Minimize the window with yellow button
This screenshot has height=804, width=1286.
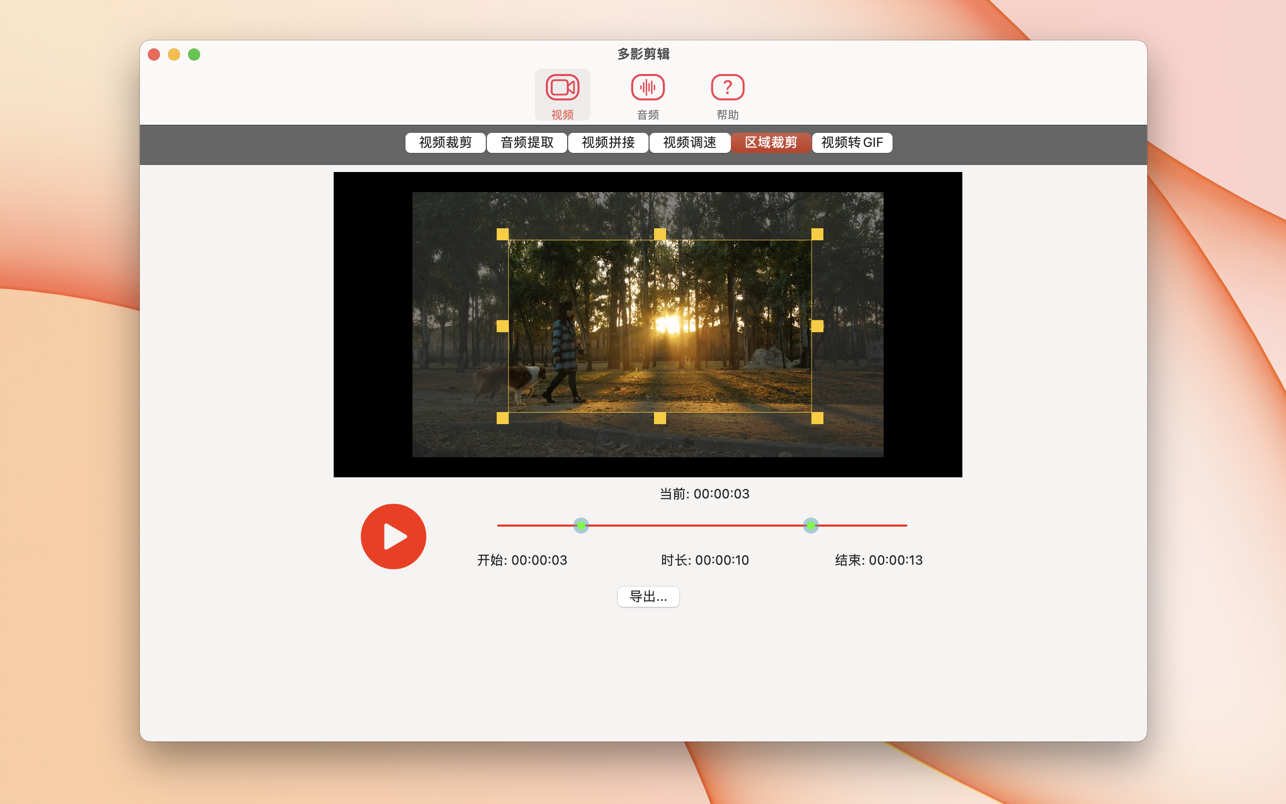174,54
